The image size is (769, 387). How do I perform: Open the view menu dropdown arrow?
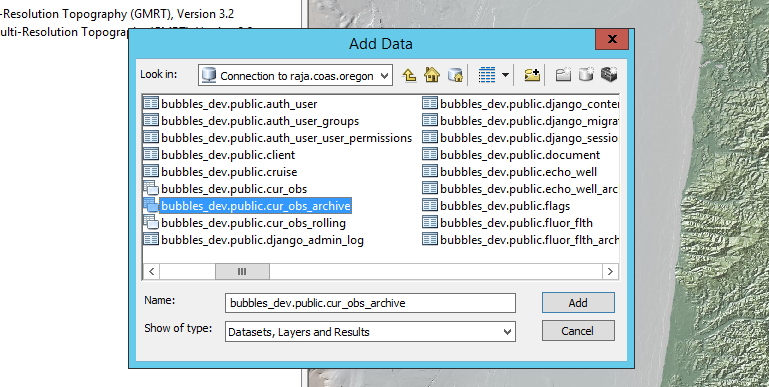click(505, 76)
